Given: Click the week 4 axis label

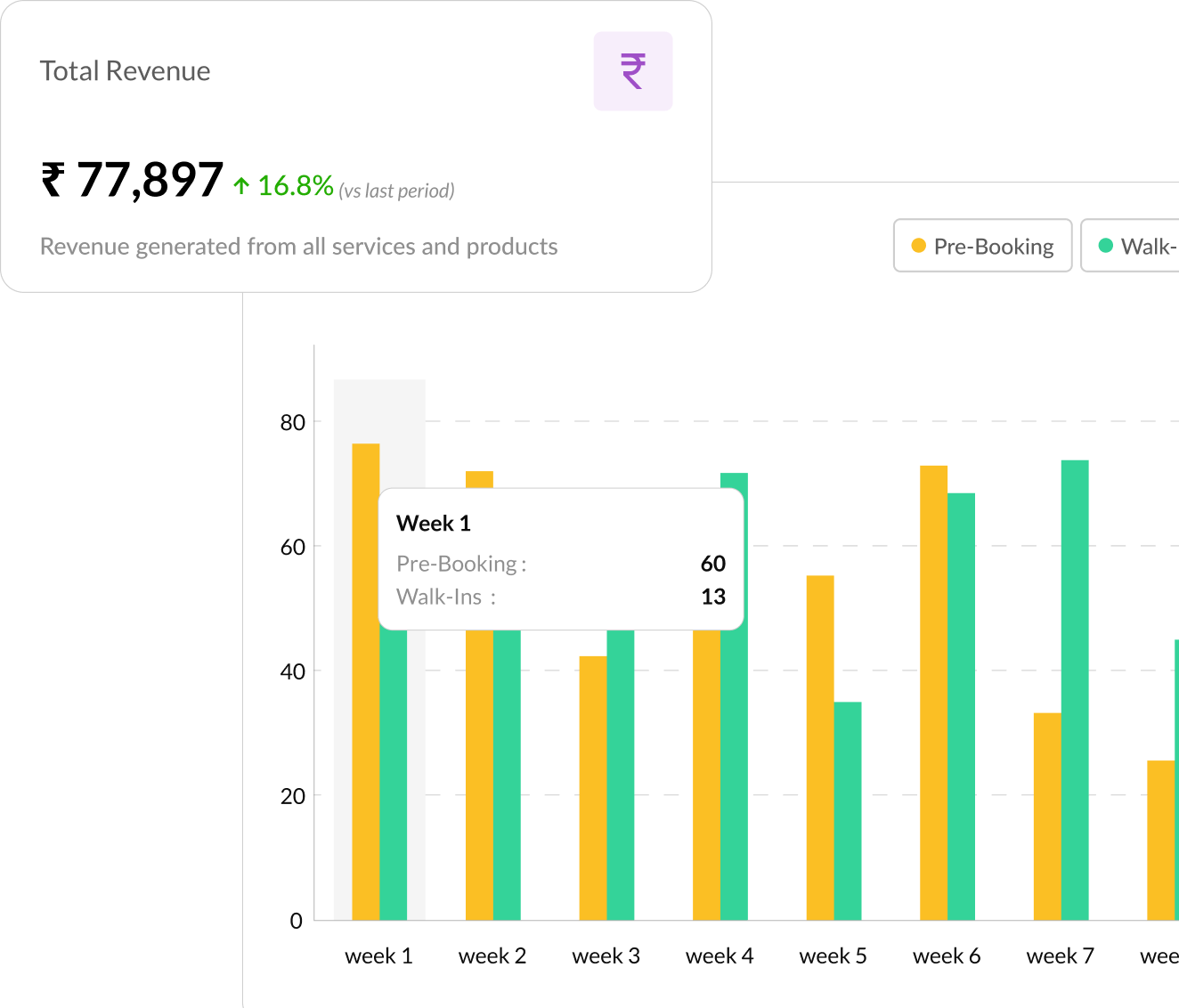Looking at the screenshot, I should (x=719, y=955).
